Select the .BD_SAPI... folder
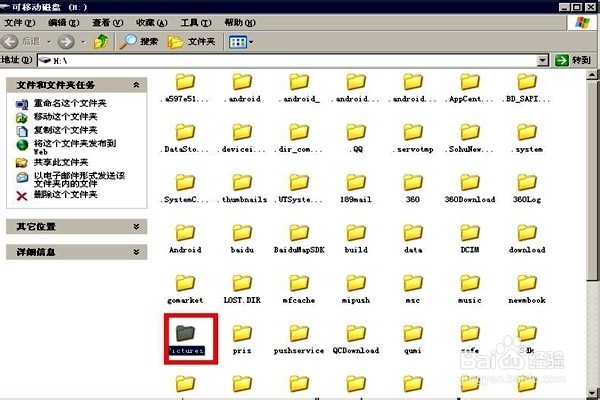This screenshot has width=600, height=400. 527,89
